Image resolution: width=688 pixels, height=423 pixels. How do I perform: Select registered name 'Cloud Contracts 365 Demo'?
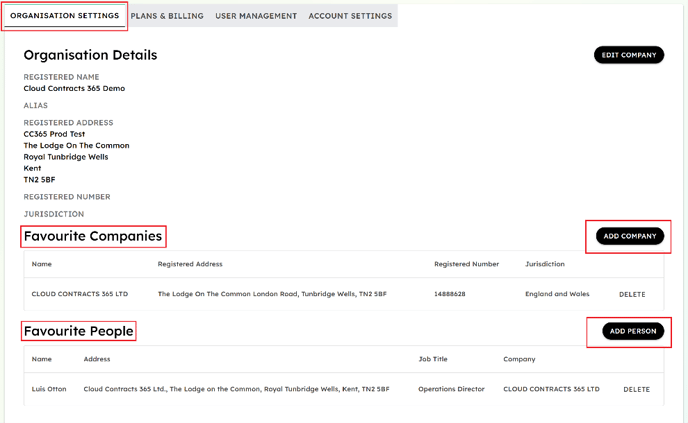(74, 88)
